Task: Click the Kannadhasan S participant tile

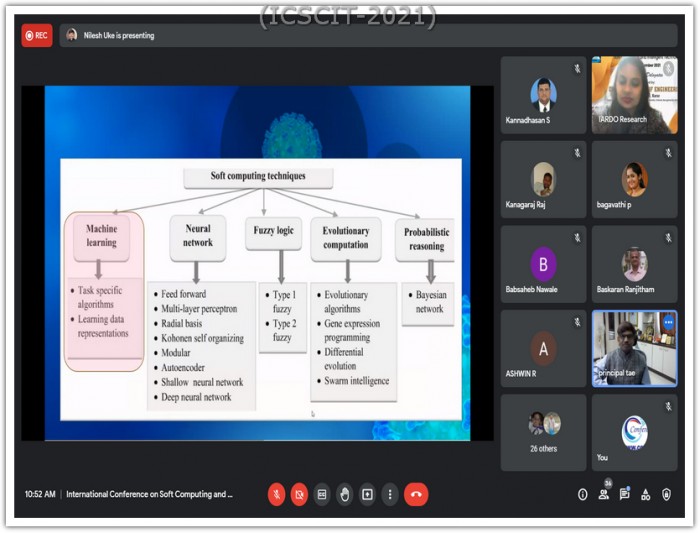Action: pos(543,95)
